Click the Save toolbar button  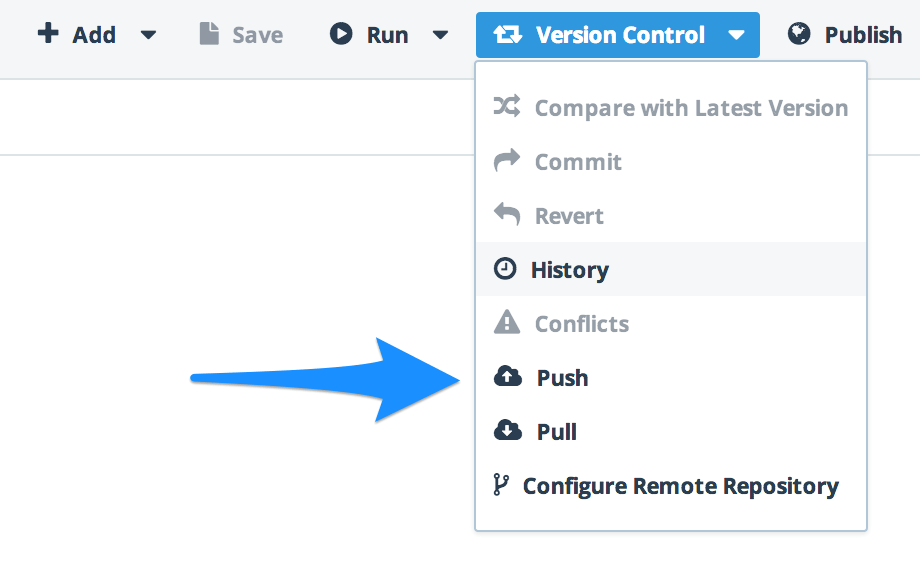(x=241, y=35)
